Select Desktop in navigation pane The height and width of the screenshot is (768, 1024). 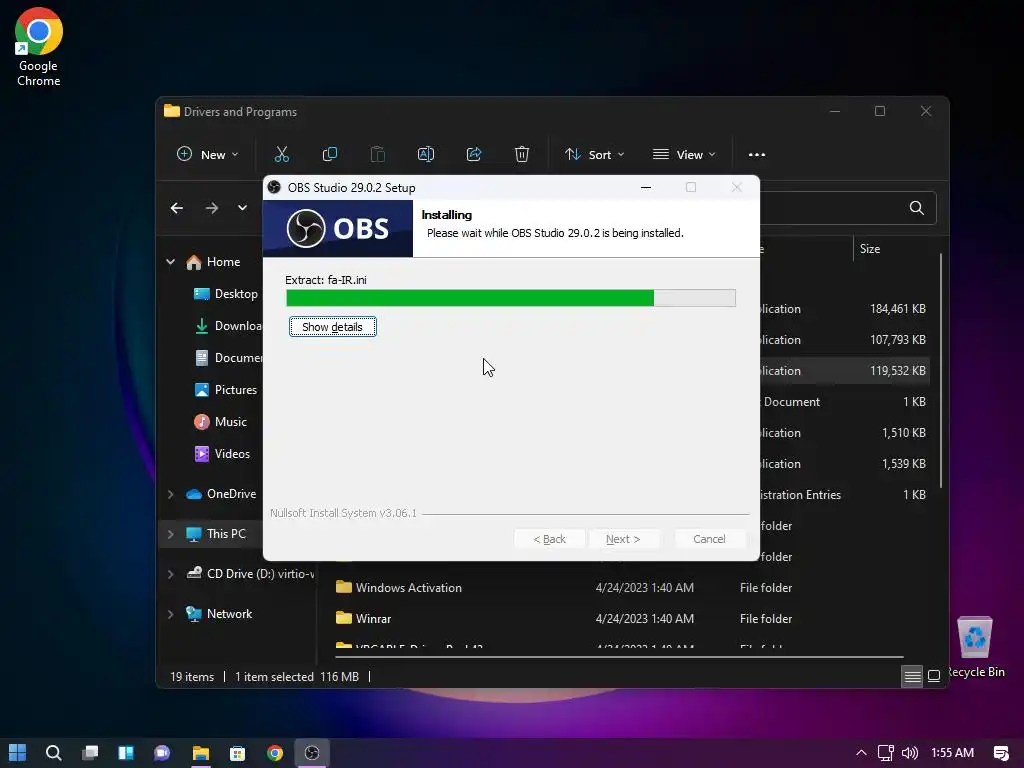tap(225, 294)
